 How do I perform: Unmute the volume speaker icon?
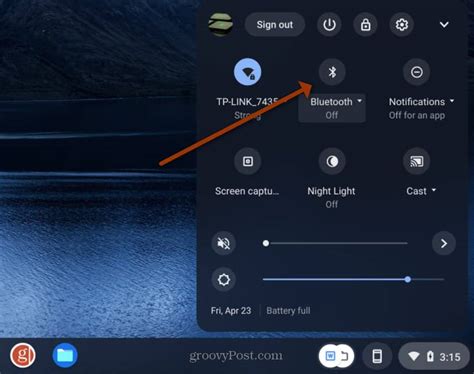[x=224, y=243]
